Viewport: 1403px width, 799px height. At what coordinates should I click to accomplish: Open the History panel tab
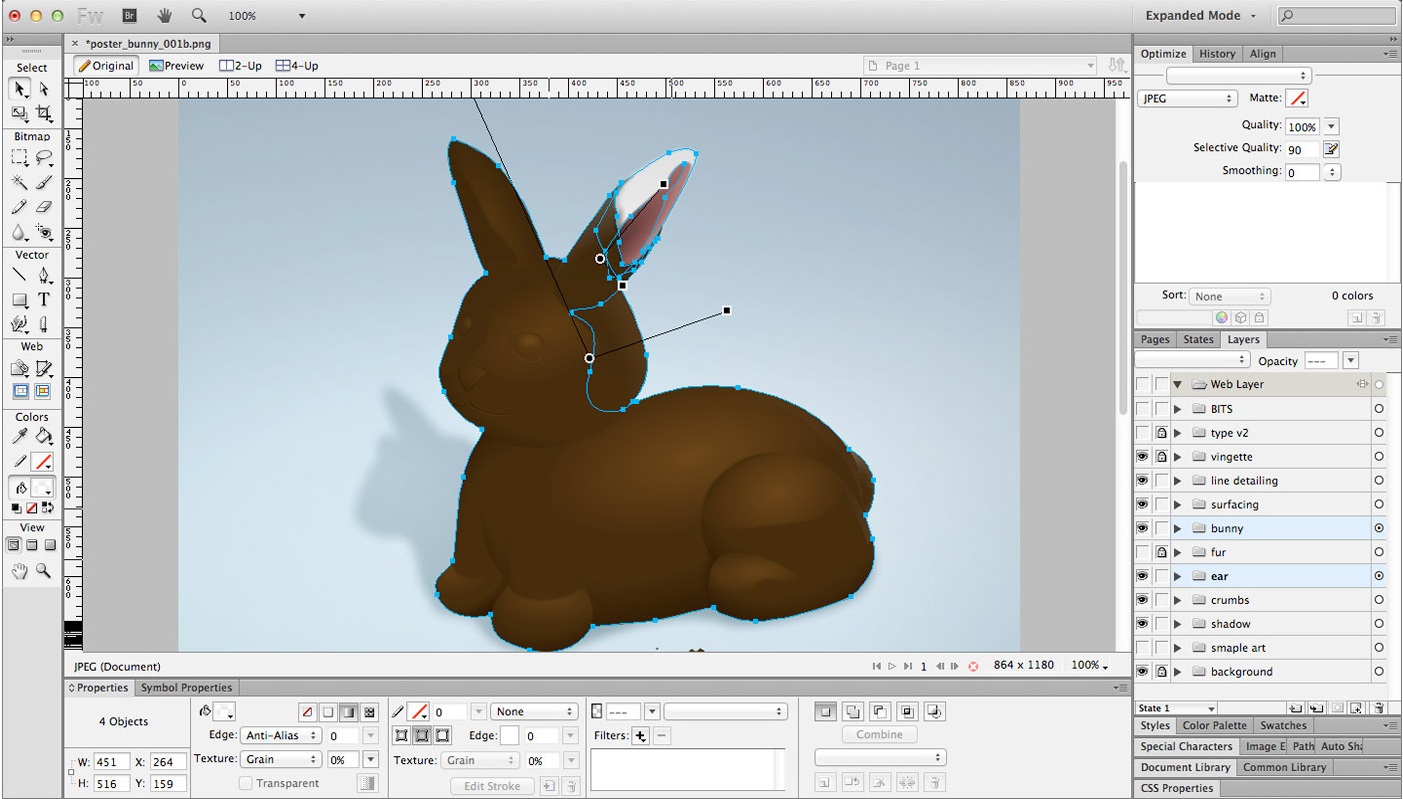click(1217, 54)
